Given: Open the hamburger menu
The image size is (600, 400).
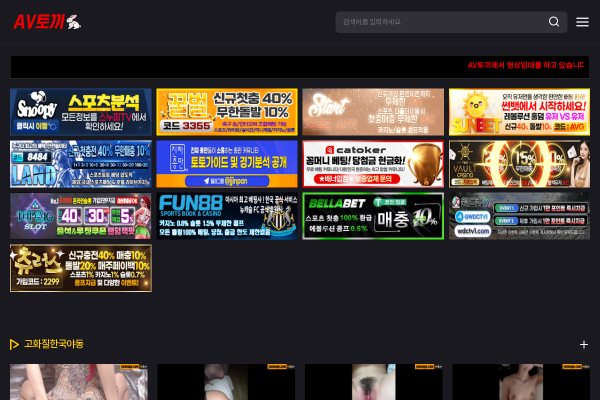Looking at the screenshot, I should click(x=582, y=22).
